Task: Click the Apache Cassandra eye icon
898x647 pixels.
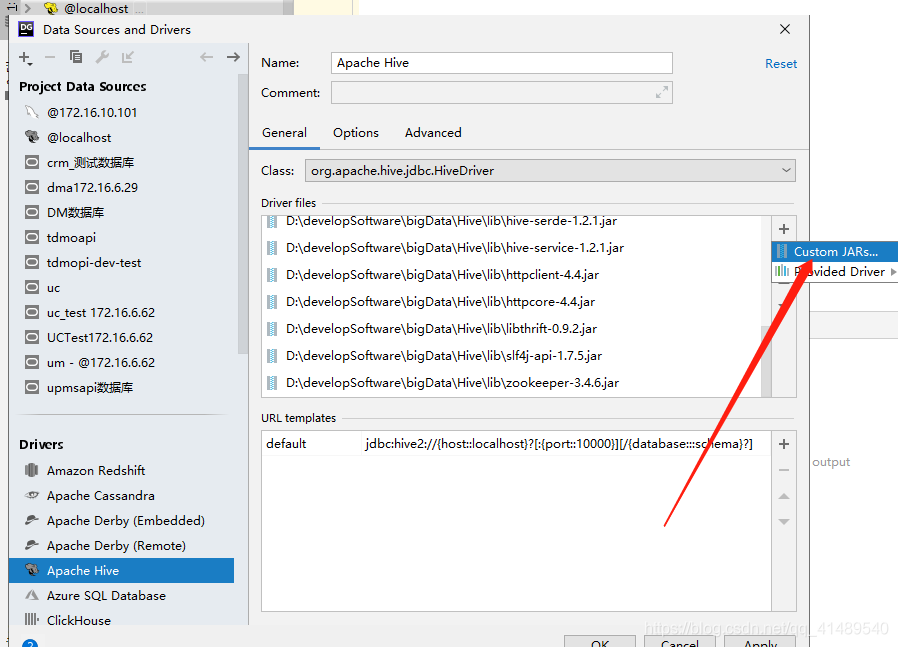Action: (x=32, y=495)
